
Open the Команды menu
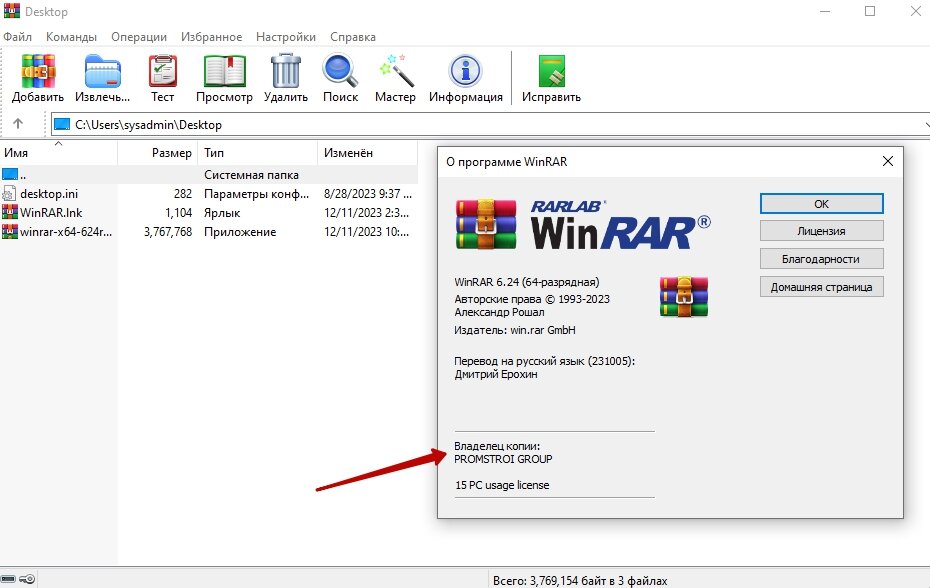point(71,37)
